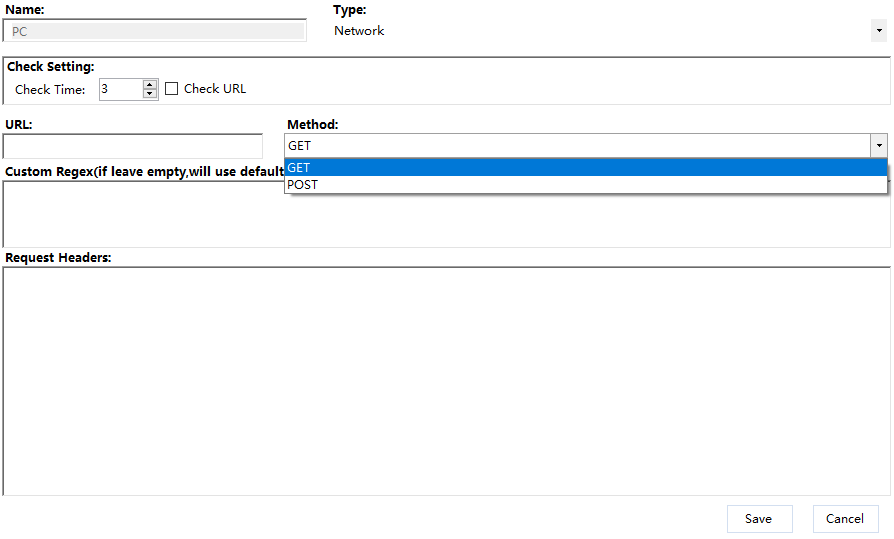This screenshot has width=894, height=539.
Task: Click inside the URL input box
Action: pyautogui.click(x=133, y=146)
